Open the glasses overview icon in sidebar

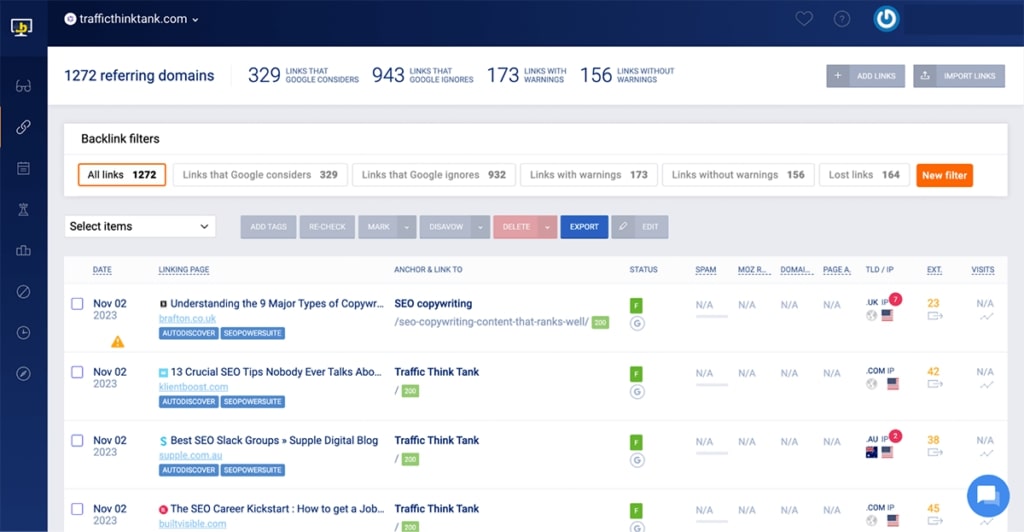coord(24,86)
